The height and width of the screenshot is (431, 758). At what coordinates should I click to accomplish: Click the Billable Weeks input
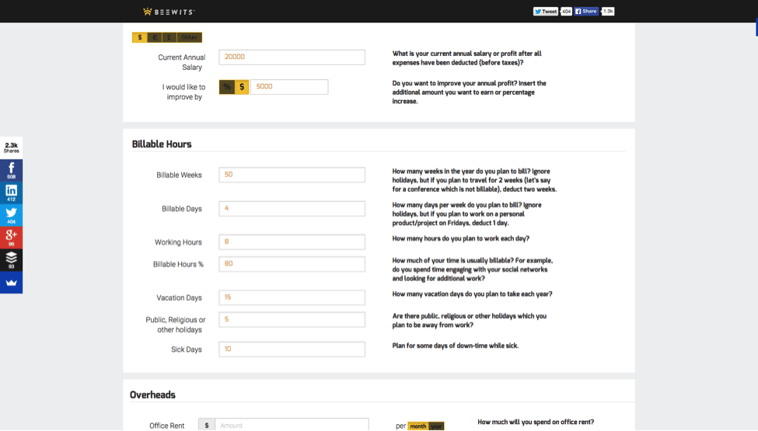[292, 175]
